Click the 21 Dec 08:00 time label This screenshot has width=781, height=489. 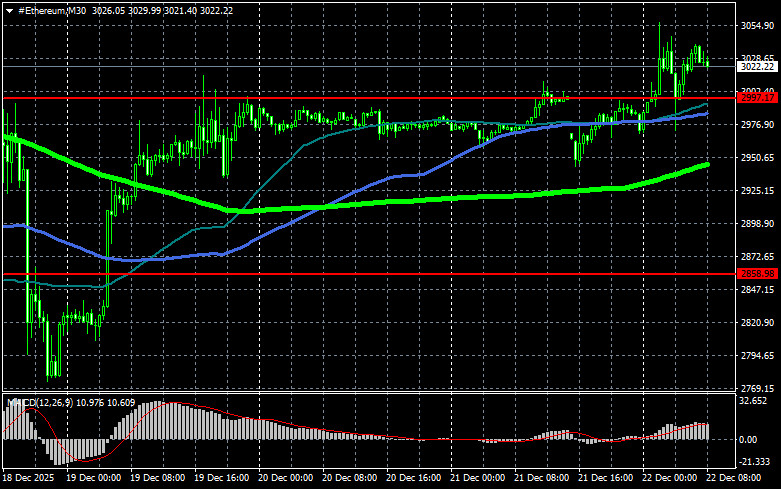[x=541, y=478]
